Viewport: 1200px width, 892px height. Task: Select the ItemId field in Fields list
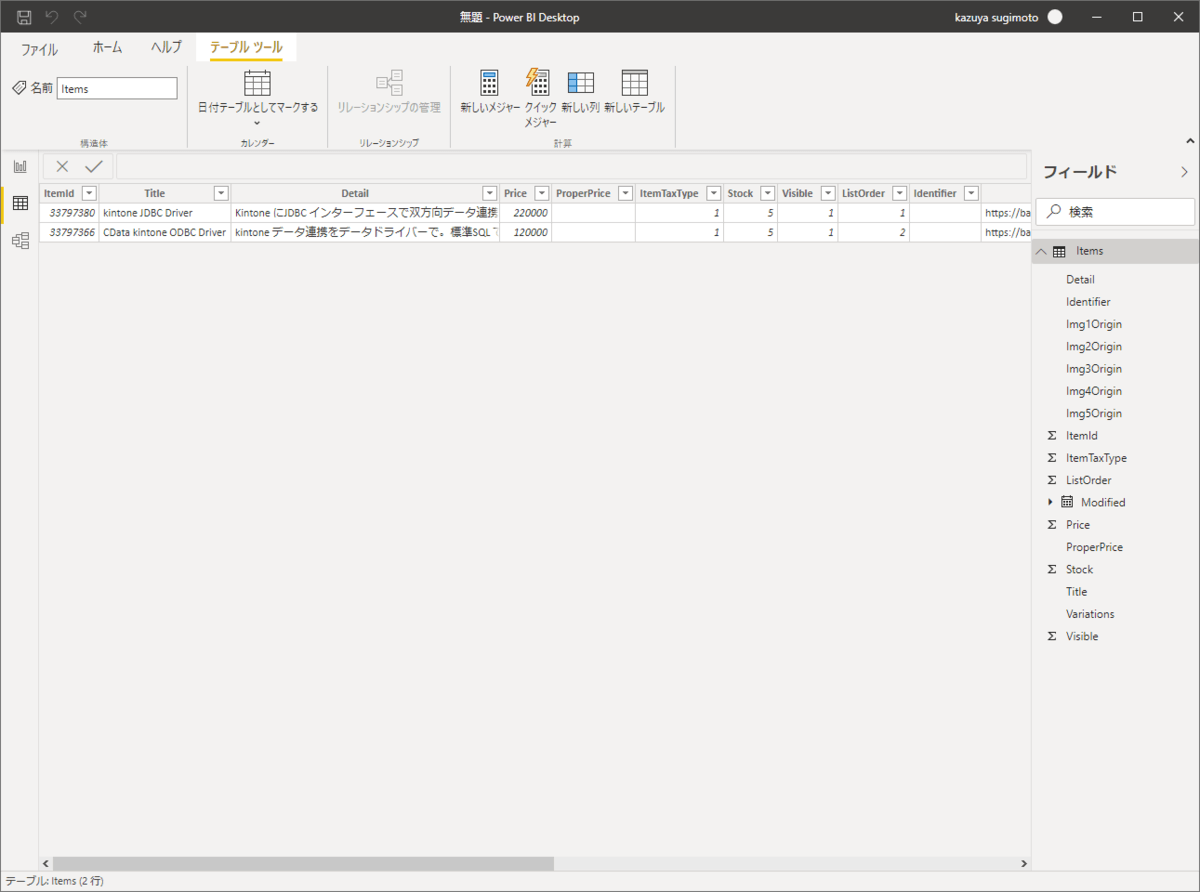[x=1082, y=436]
